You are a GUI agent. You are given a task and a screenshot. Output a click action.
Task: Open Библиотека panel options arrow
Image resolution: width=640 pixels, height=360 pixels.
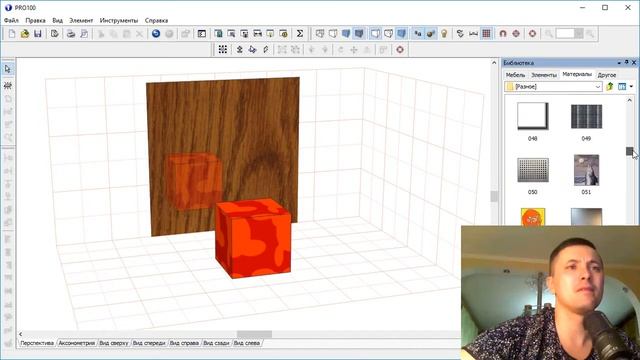click(x=619, y=63)
